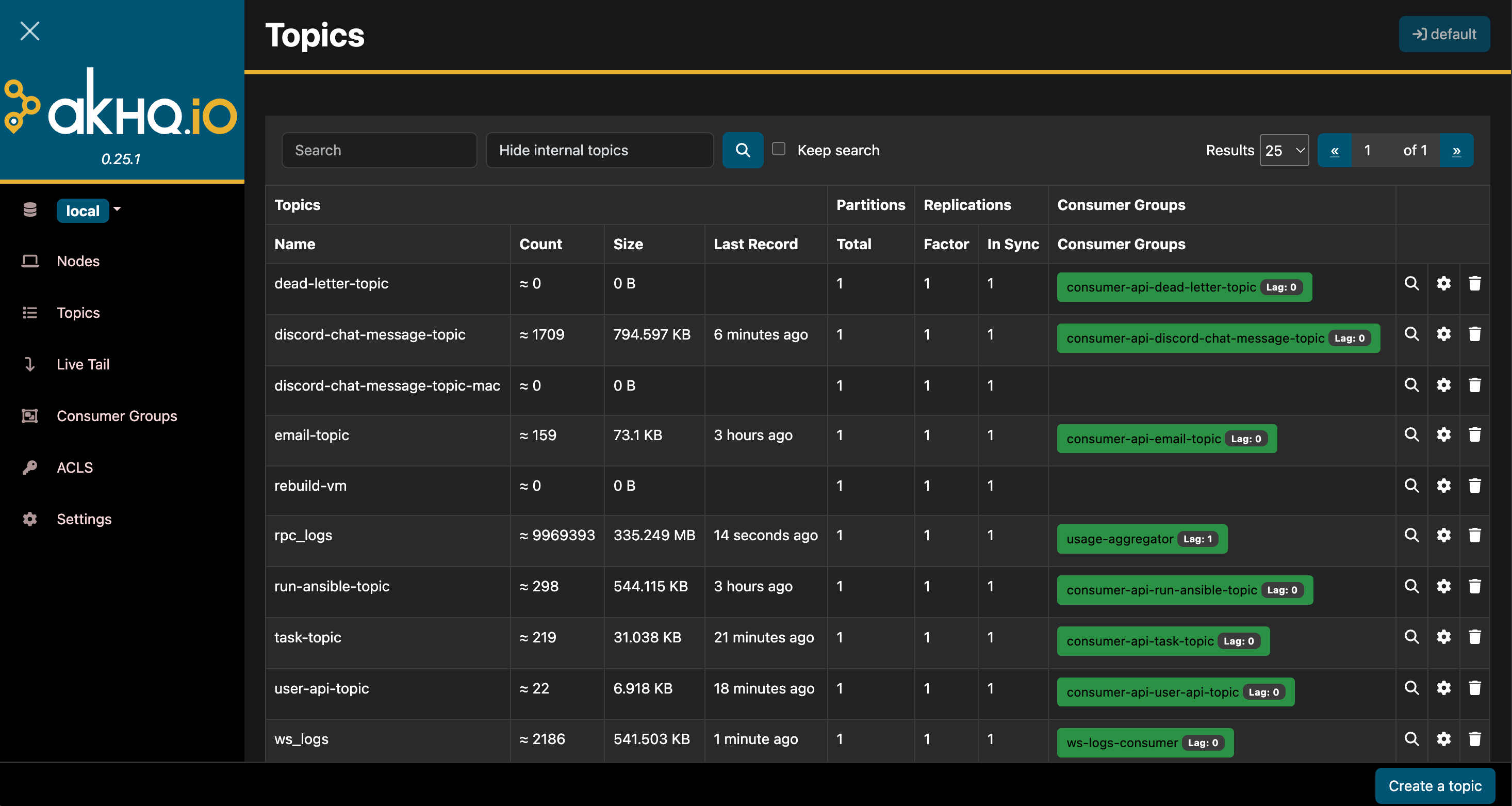Click the default login button

tap(1444, 34)
